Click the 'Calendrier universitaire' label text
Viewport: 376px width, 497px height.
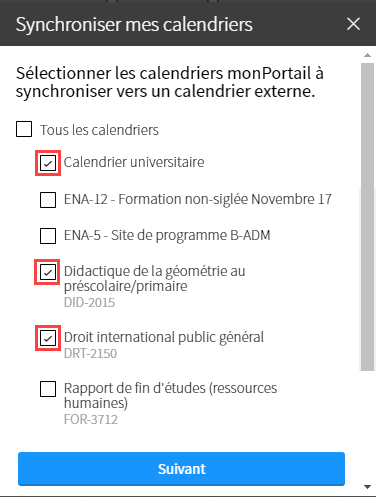pyautogui.click(x=134, y=162)
